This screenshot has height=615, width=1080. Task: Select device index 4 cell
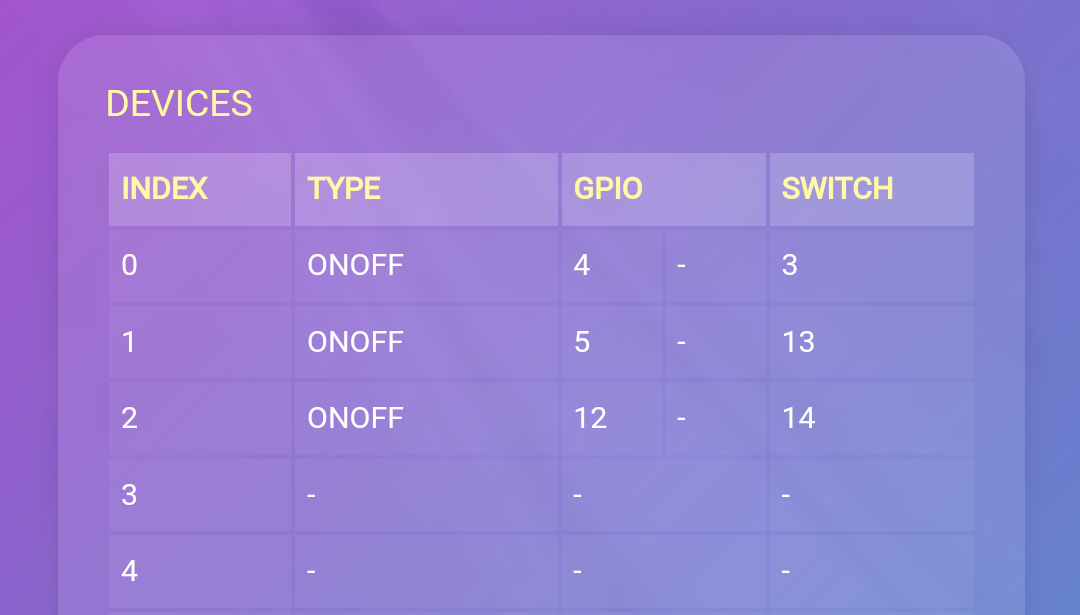(x=130, y=571)
